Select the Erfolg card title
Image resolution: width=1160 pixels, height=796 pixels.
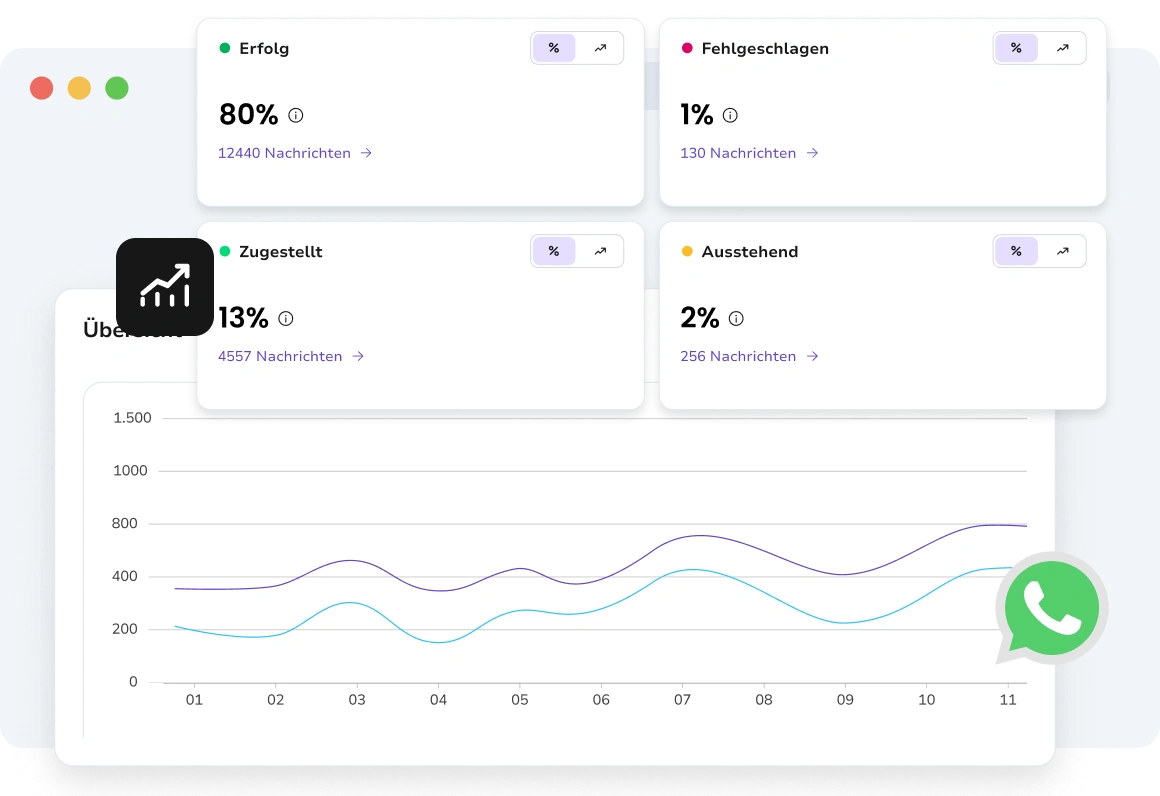pos(263,48)
